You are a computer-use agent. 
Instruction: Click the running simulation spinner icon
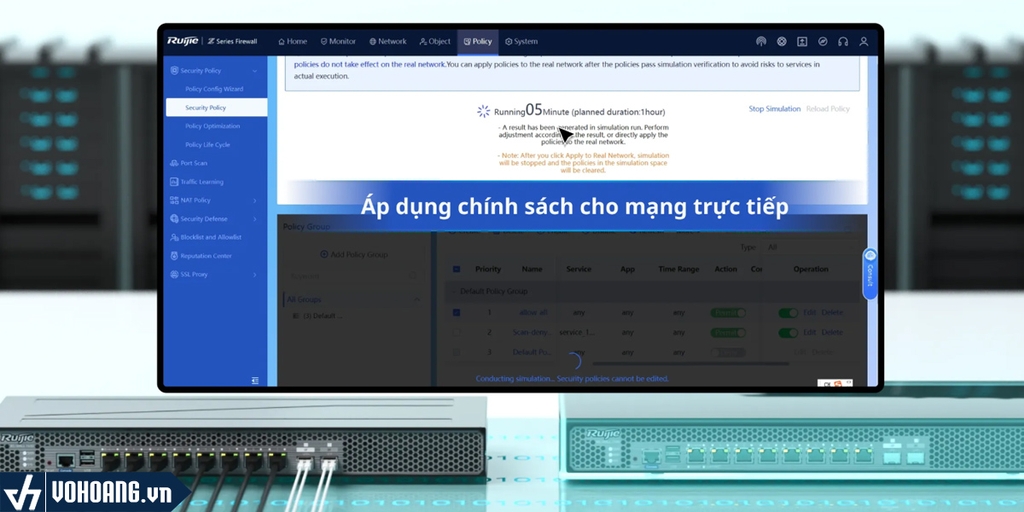click(483, 112)
